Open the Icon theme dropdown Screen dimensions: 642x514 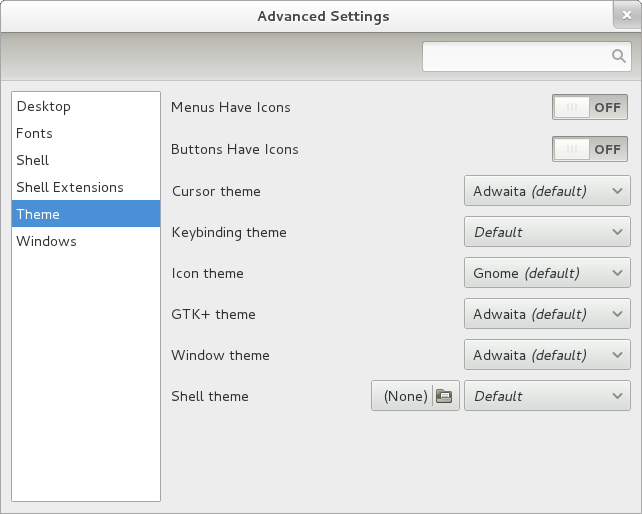pyautogui.click(x=547, y=273)
